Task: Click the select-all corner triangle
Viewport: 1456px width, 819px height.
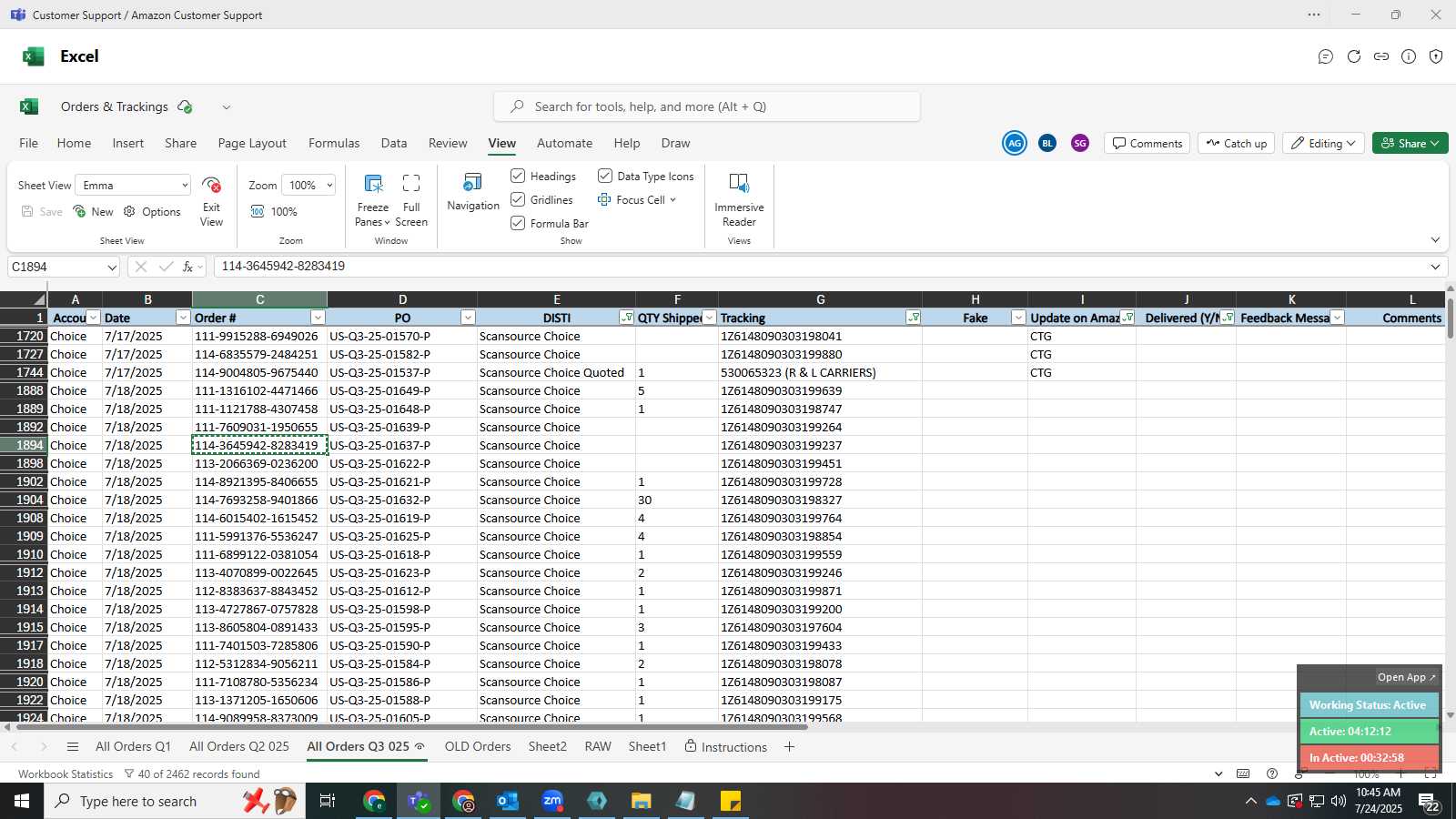Action: pos(38,299)
